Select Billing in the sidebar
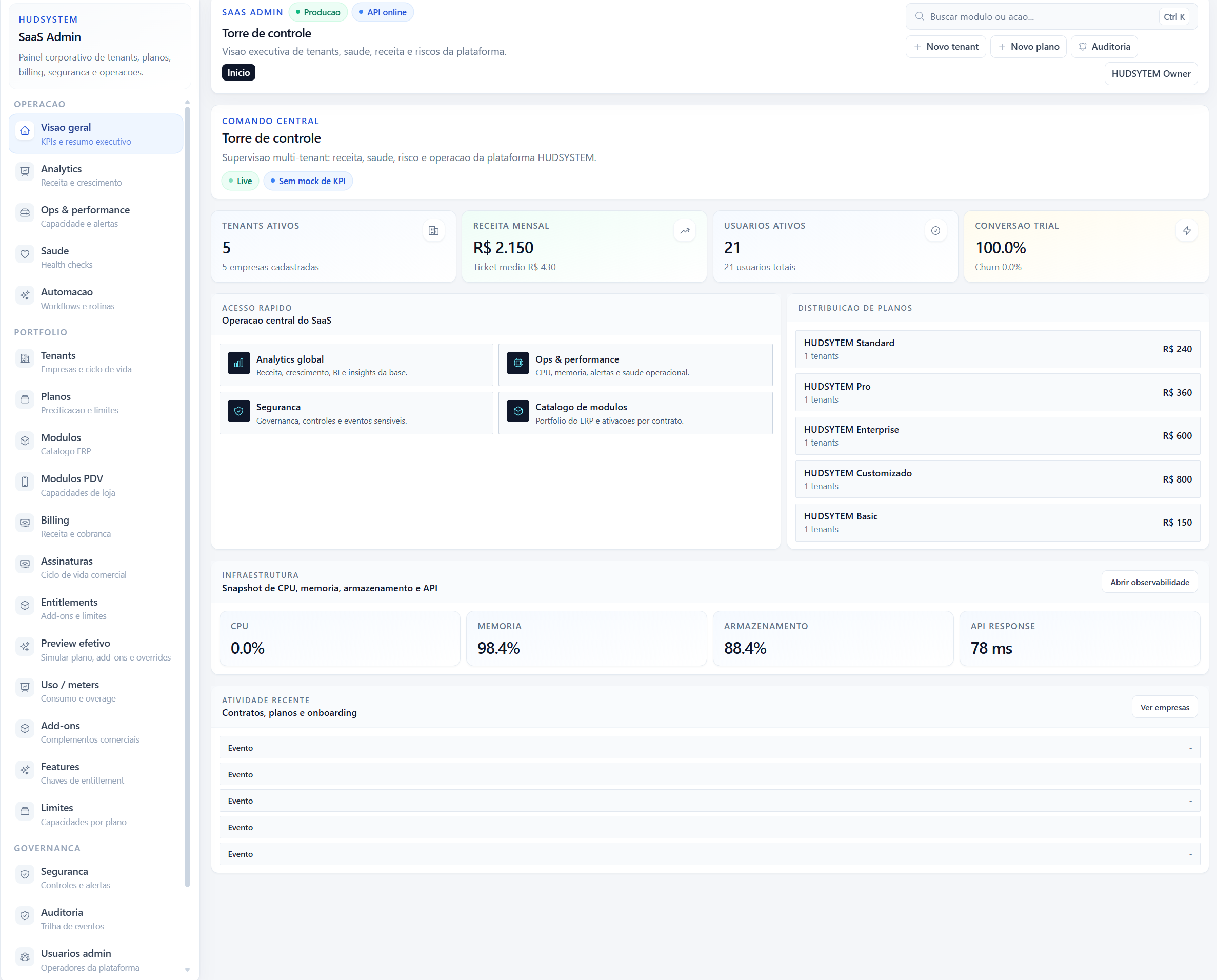The height and width of the screenshot is (980, 1217). (96, 526)
